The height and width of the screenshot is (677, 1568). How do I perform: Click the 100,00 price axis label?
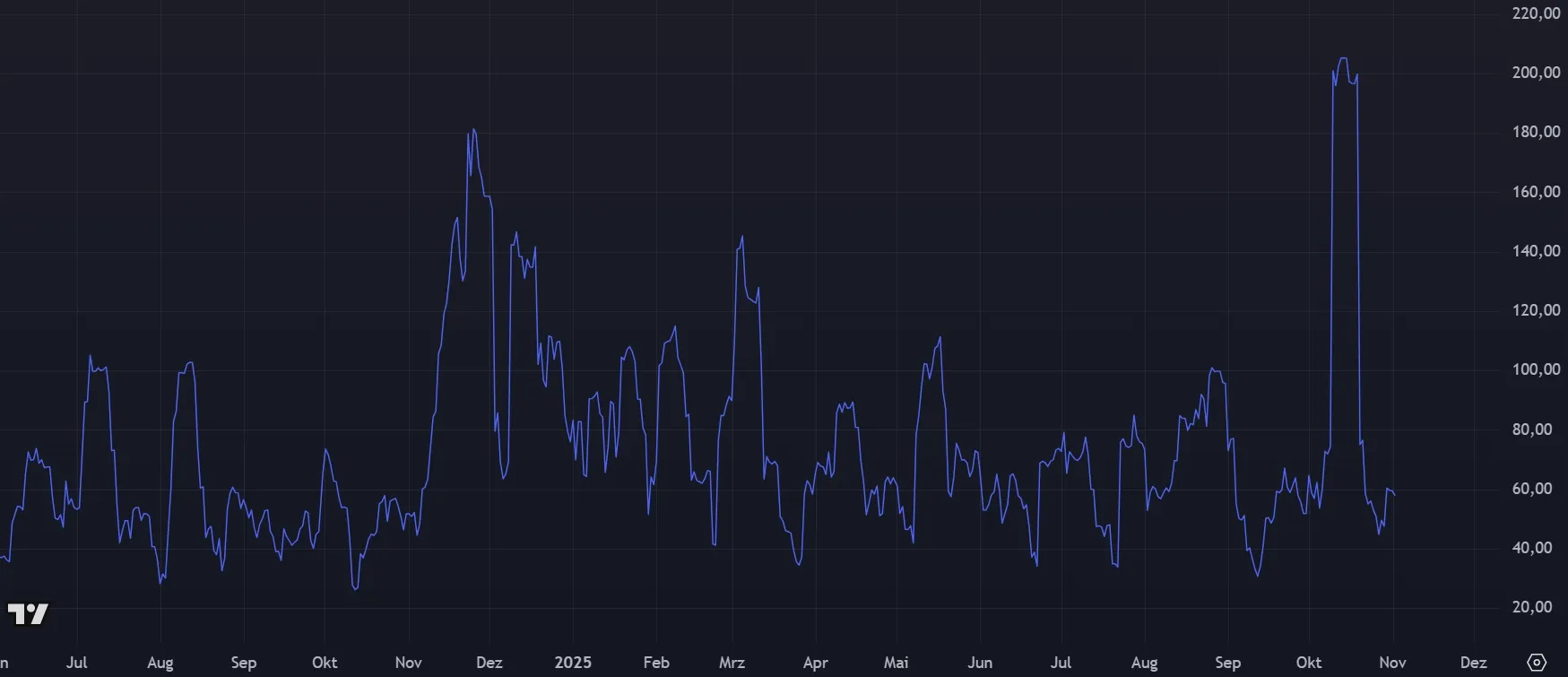pyautogui.click(x=1536, y=369)
